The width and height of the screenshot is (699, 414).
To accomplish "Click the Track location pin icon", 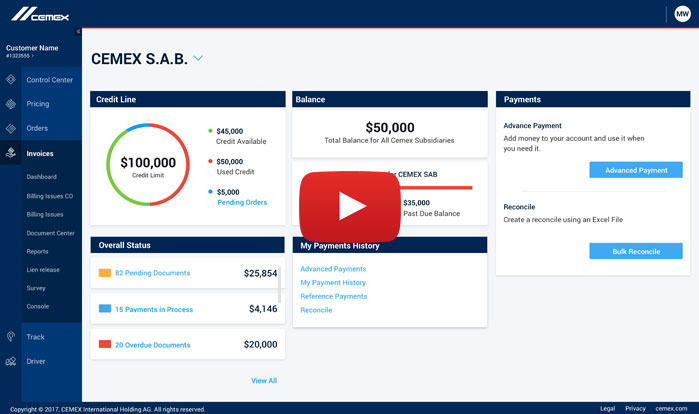I will (11, 336).
